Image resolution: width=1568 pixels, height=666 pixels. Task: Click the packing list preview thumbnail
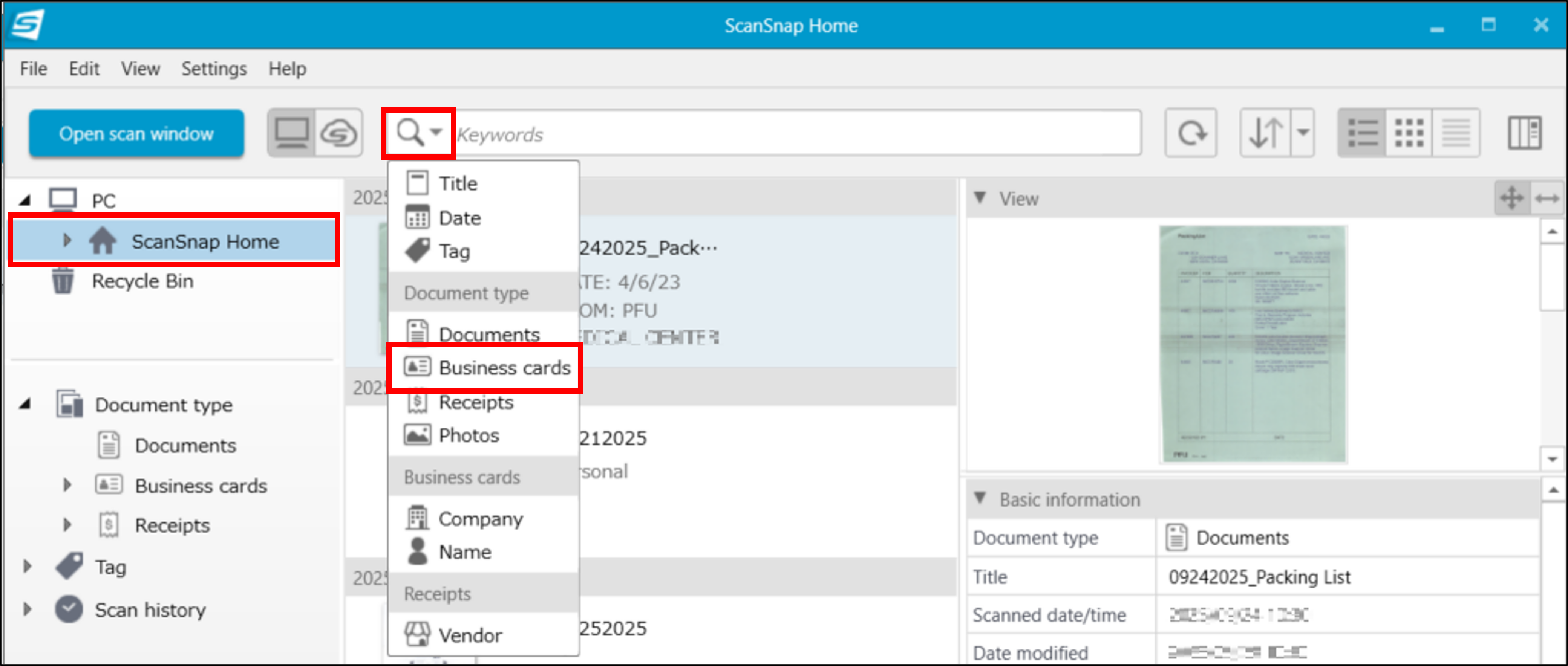click(x=1253, y=344)
